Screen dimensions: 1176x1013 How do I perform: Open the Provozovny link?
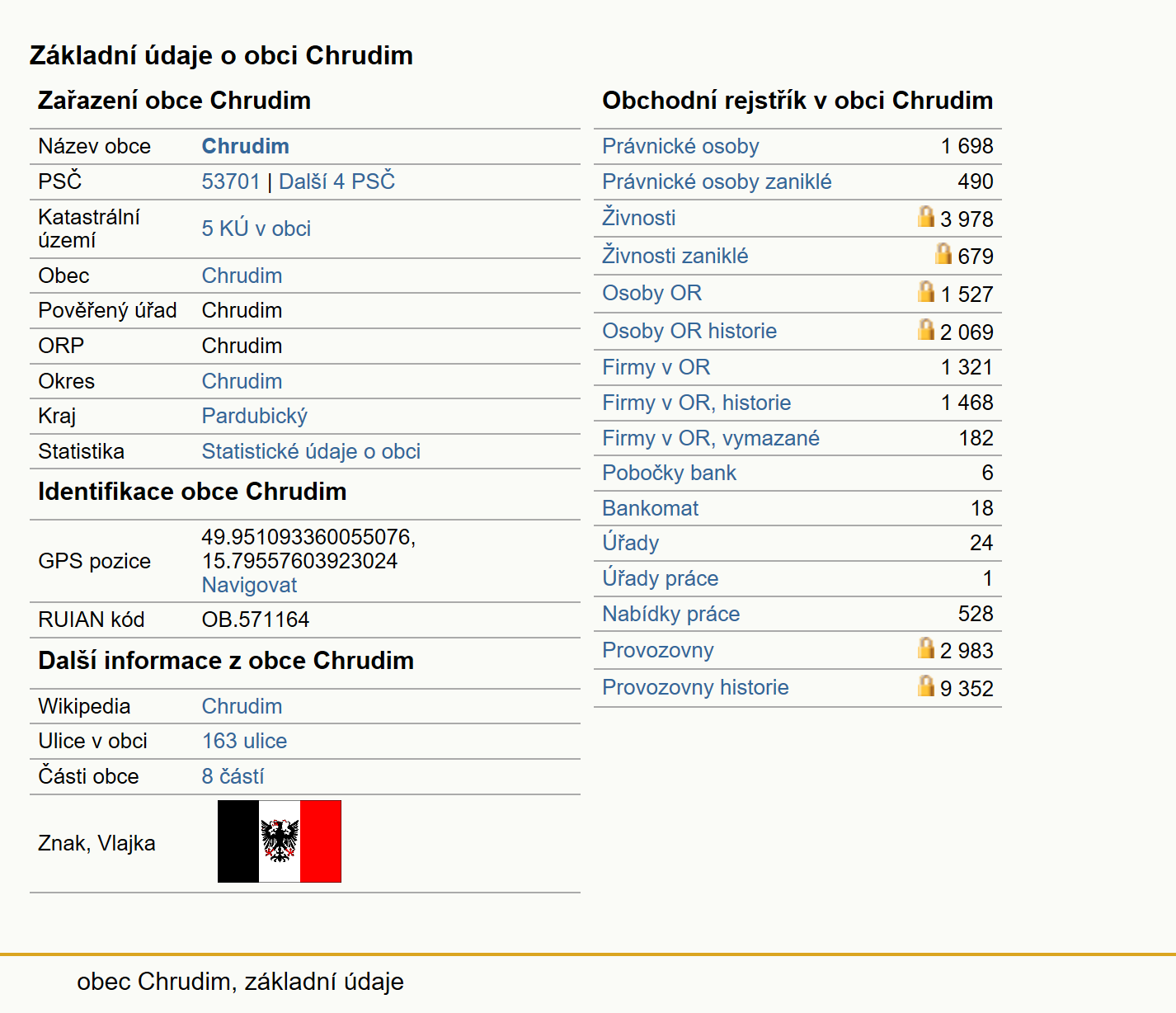click(657, 650)
